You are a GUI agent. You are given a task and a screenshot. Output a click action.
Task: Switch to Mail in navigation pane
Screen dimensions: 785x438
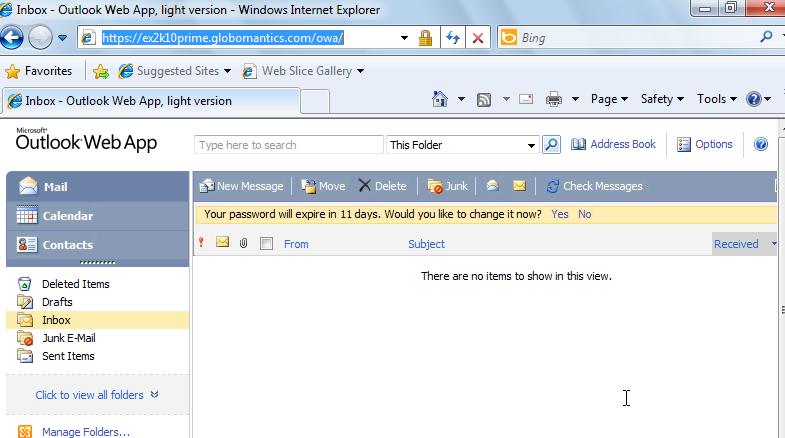(98, 187)
